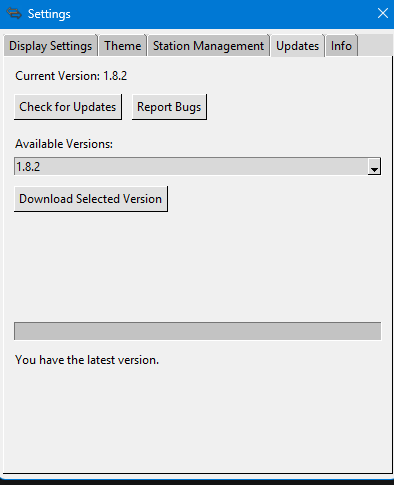
Task: Click the 'You have the latest version' status text
Action: (87, 360)
